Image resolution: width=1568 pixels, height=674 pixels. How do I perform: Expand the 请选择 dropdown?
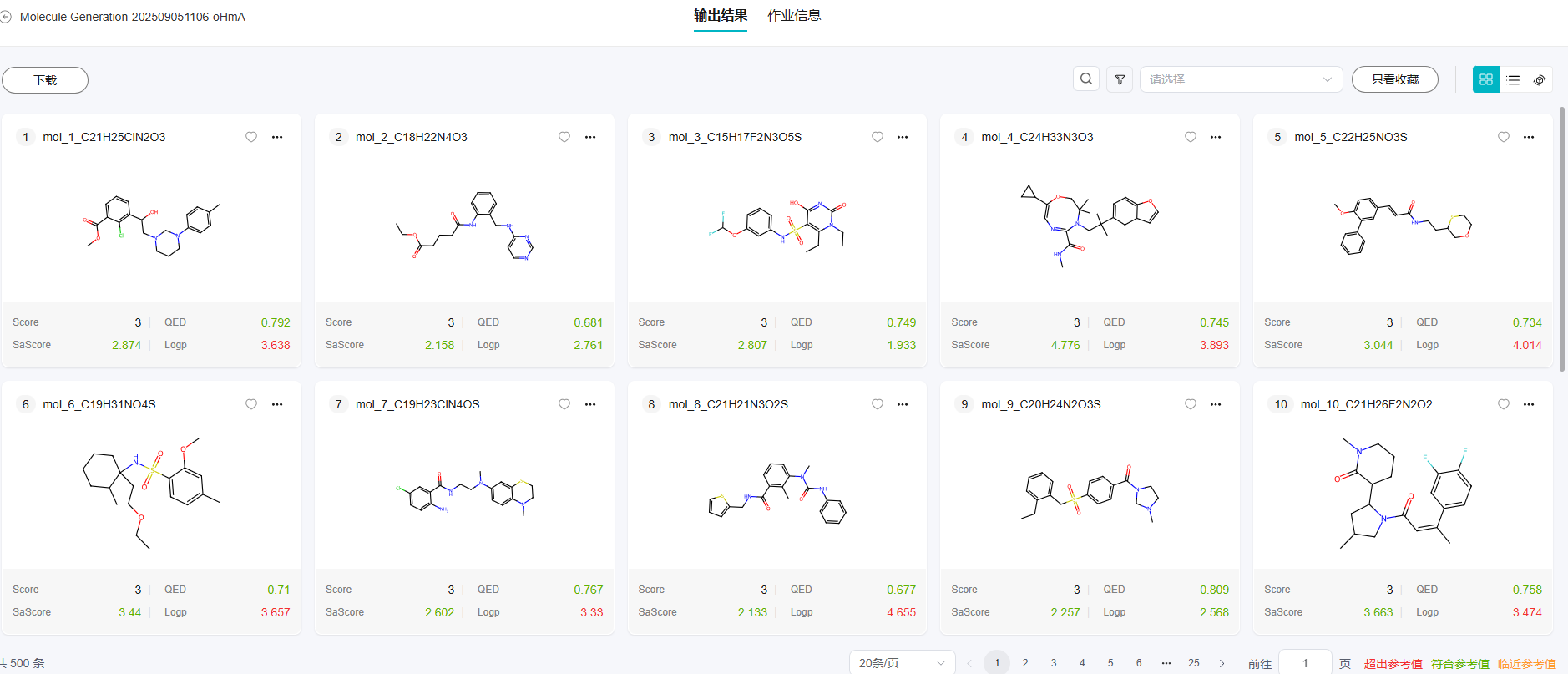point(1241,79)
